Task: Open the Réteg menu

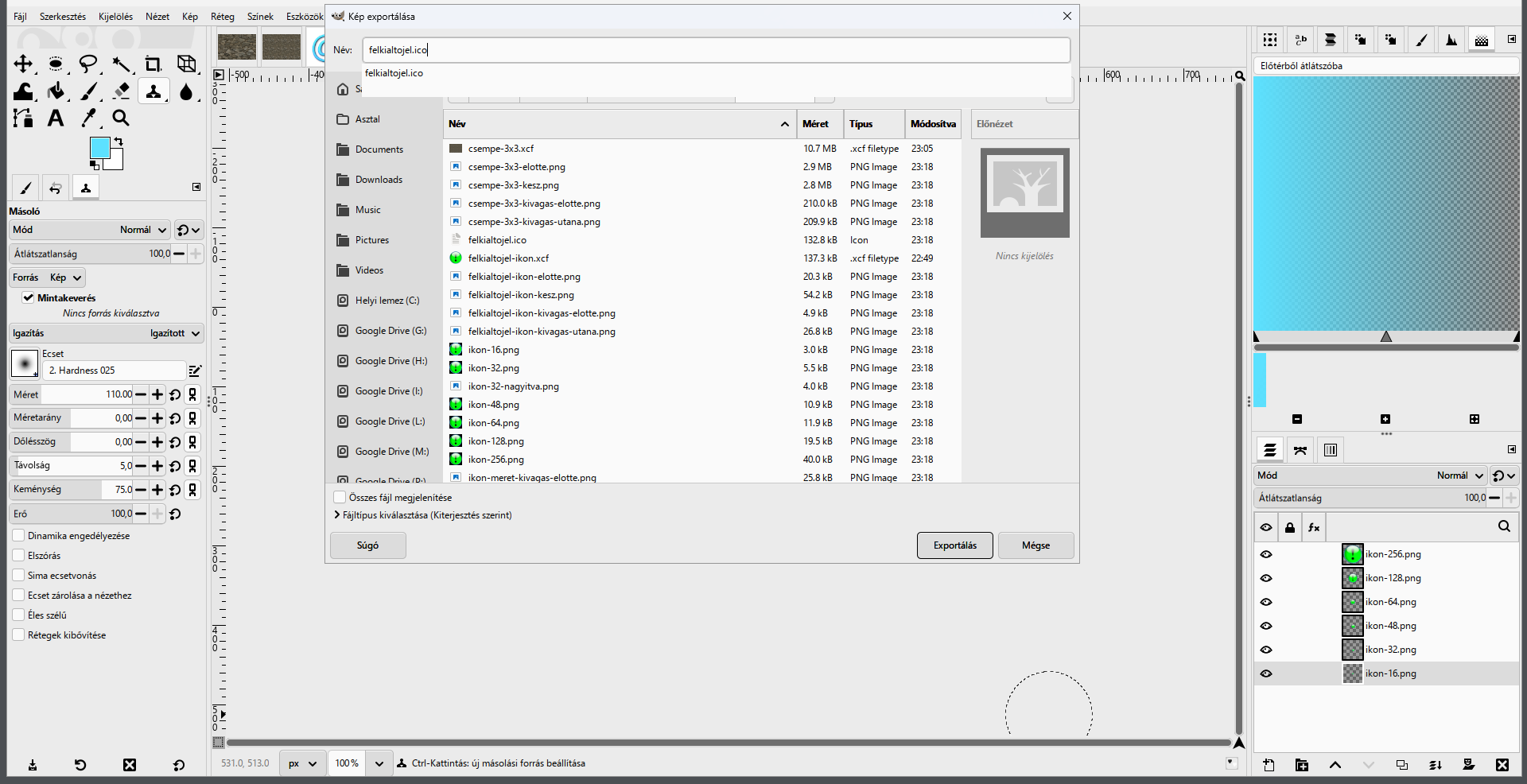Action: 223,17
